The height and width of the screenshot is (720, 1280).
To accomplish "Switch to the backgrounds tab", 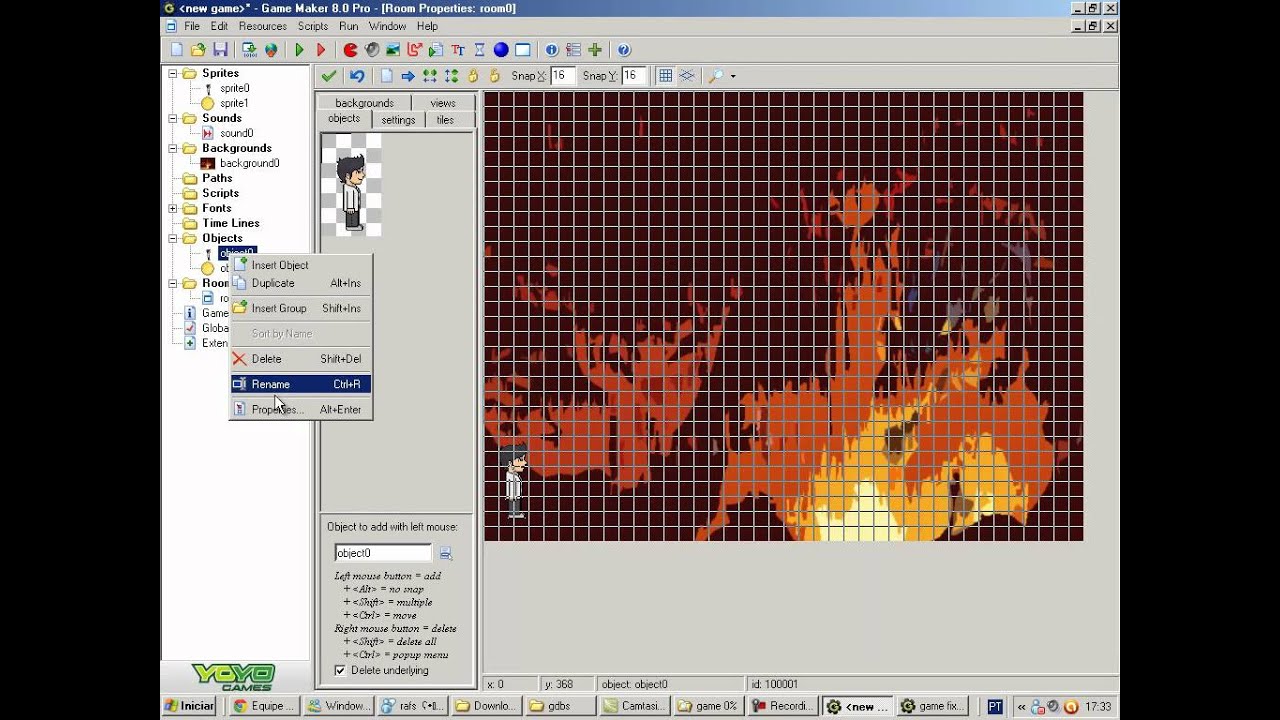I will [x=364, y=103].
